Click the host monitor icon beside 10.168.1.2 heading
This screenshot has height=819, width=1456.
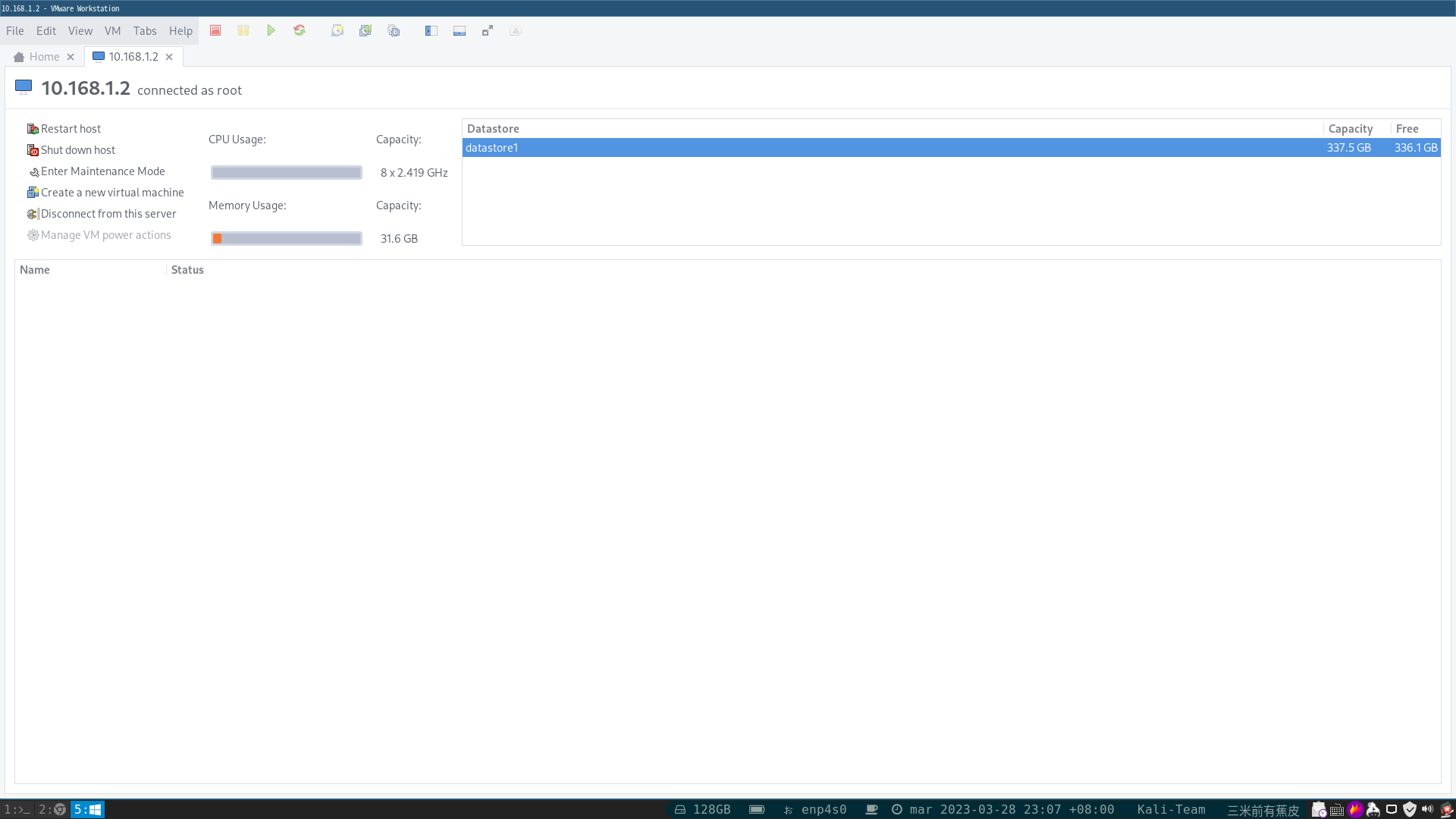pyautogui.click(x=24, y=88)
